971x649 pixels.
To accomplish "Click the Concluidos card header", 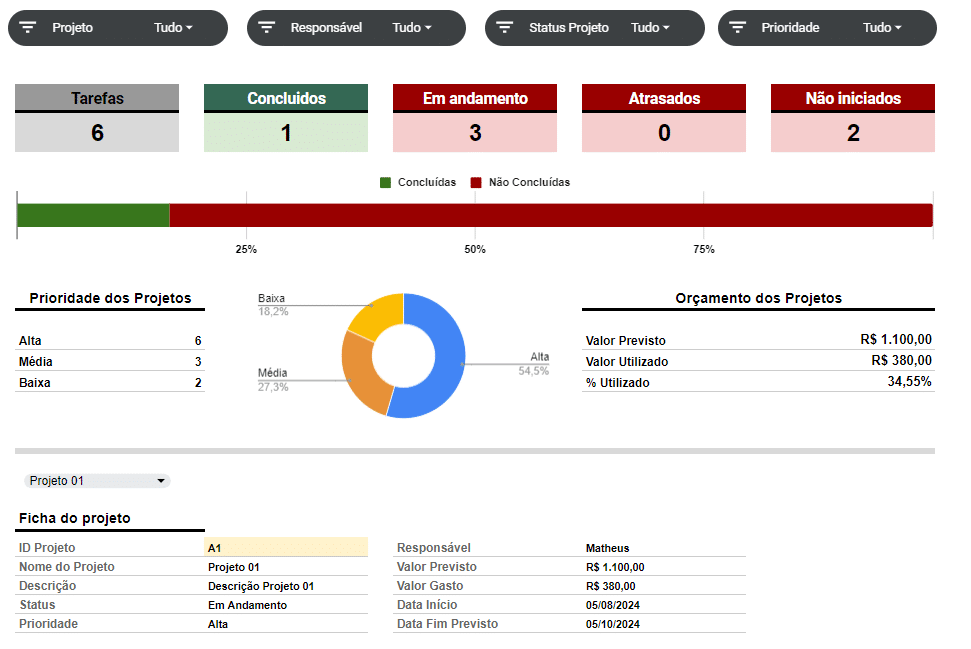I will [286, 98].
